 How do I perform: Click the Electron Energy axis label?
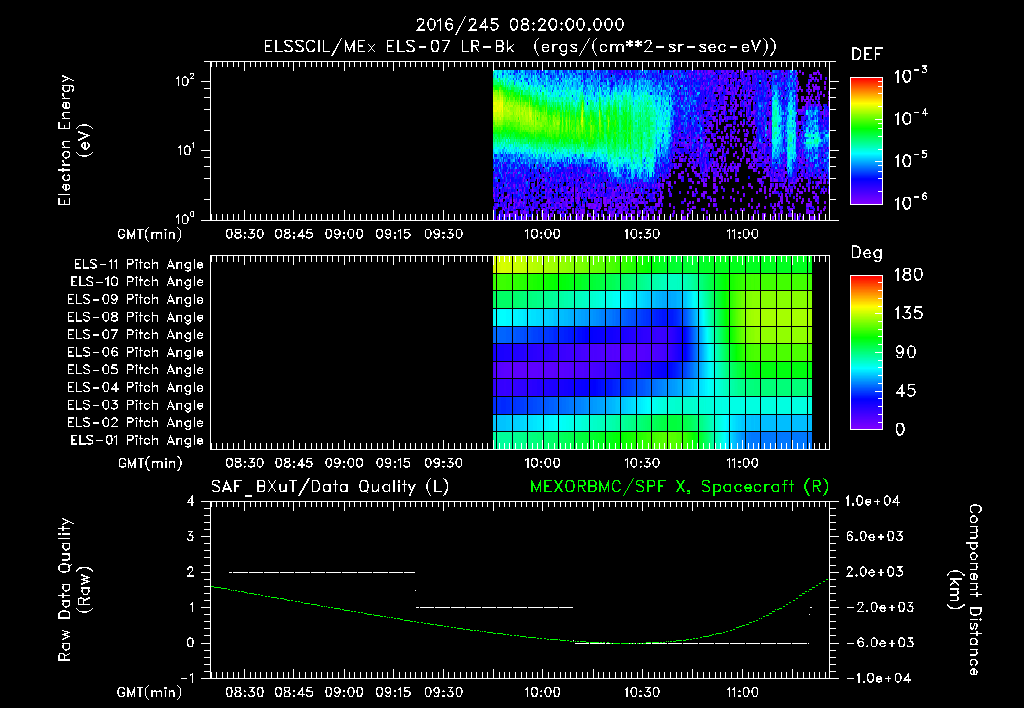73,140
